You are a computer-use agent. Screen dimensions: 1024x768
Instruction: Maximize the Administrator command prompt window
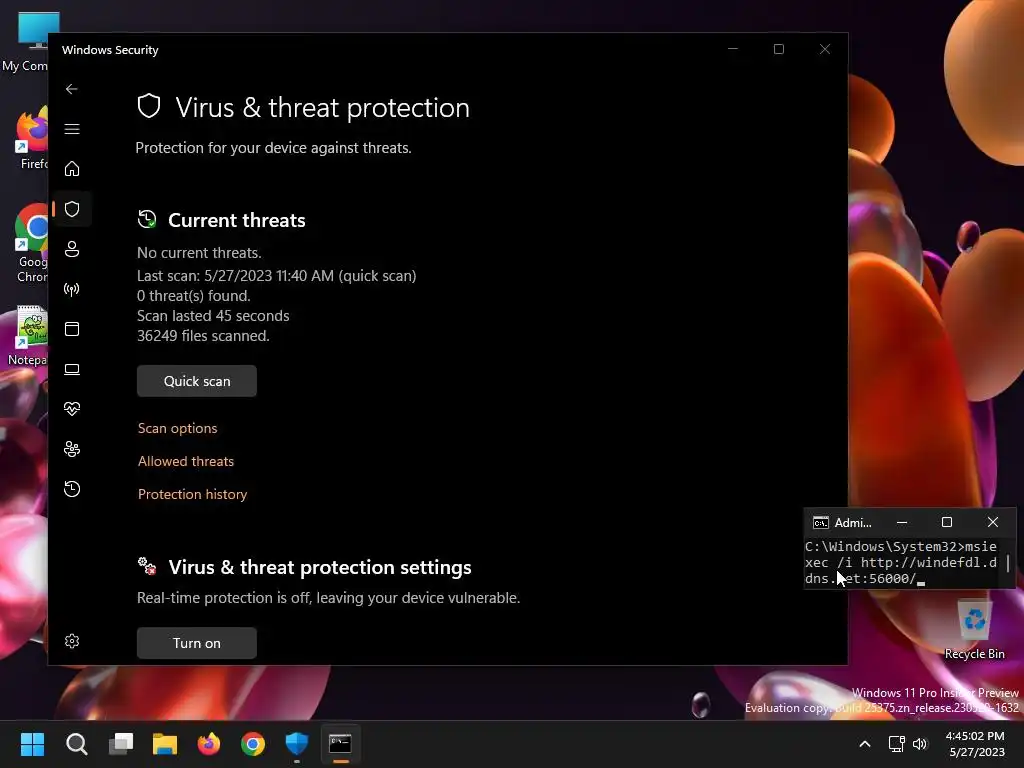click(946, 522)
